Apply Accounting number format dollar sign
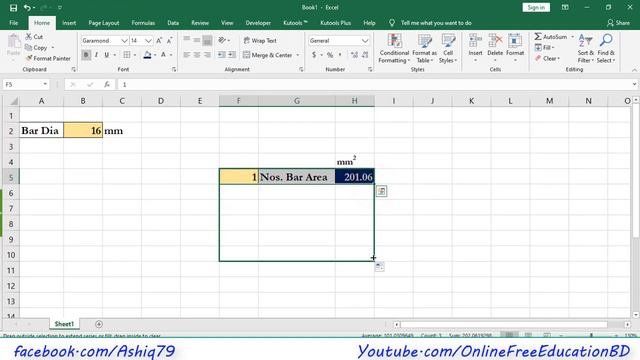Viewport: 640px width, 360px height. pyautogui.click(x=314, y=55)
